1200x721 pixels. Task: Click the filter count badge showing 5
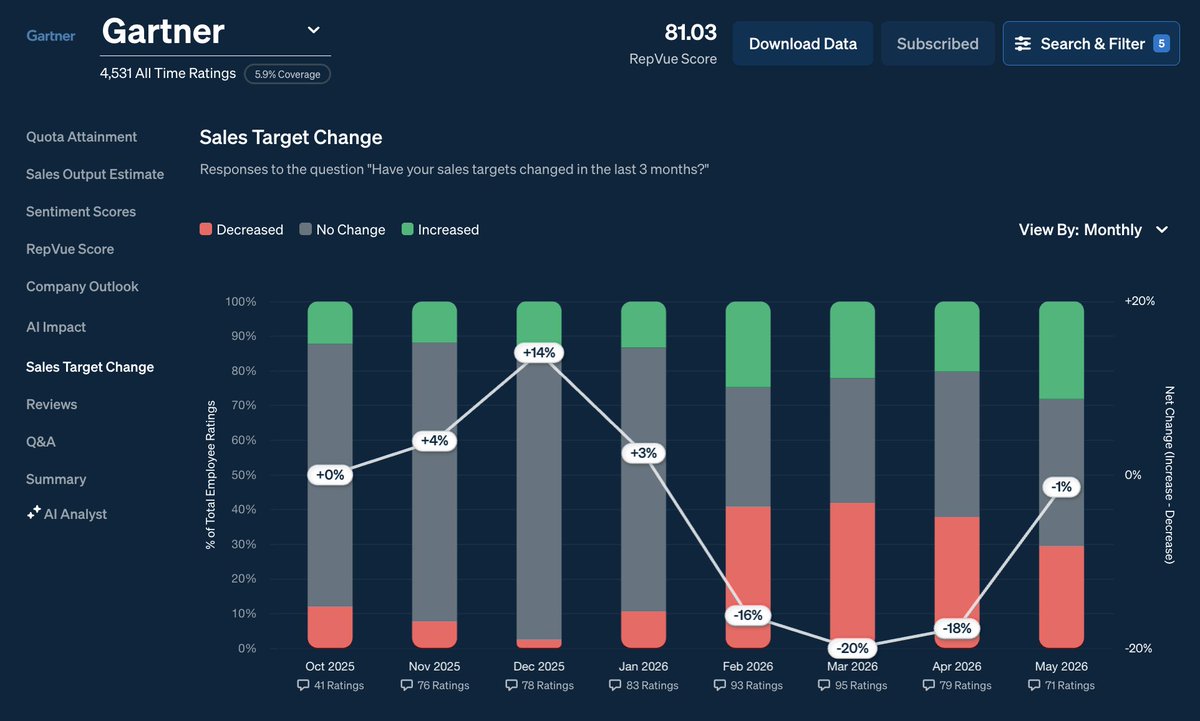[1161, 43]
